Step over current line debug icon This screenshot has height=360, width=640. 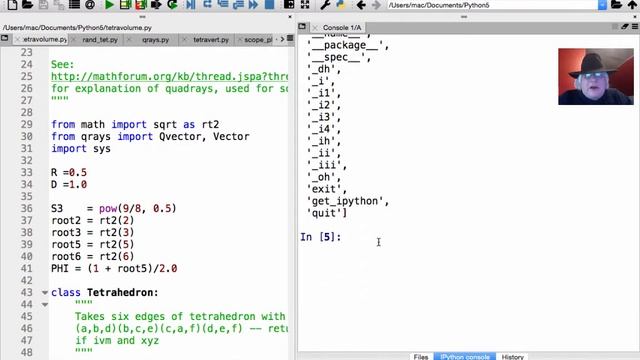coord(207,4)
